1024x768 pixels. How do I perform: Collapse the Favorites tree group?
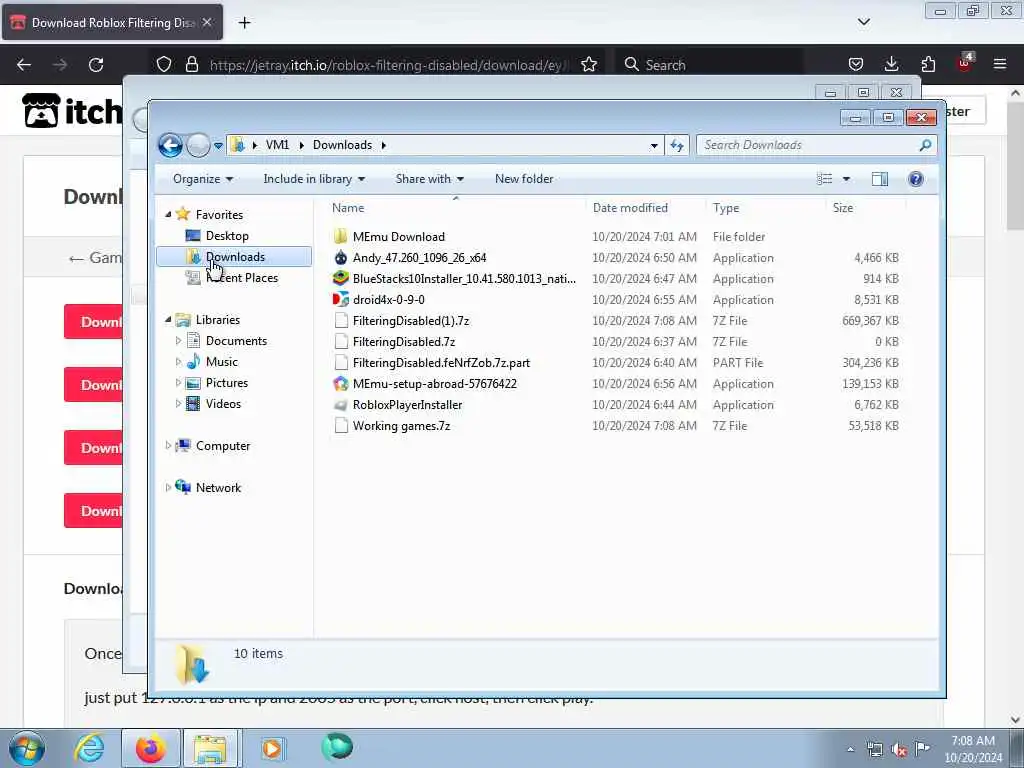pyautogui.click(x=168, y=214)
